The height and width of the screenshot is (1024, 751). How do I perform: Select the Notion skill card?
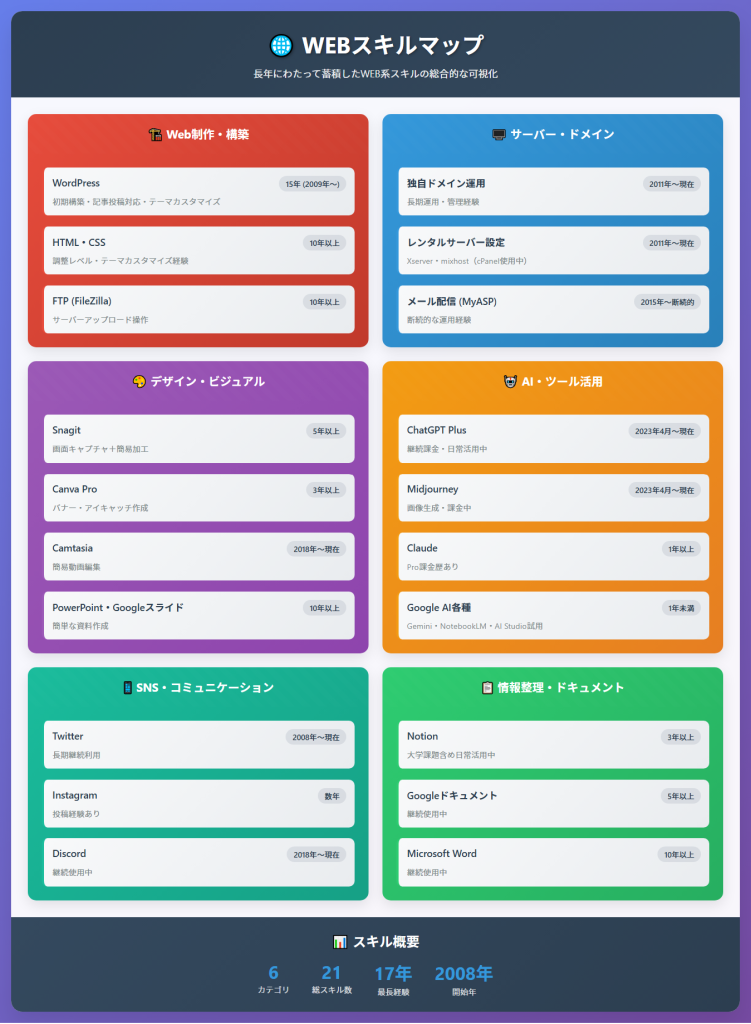pyautogui.click(x=553, y=745)
